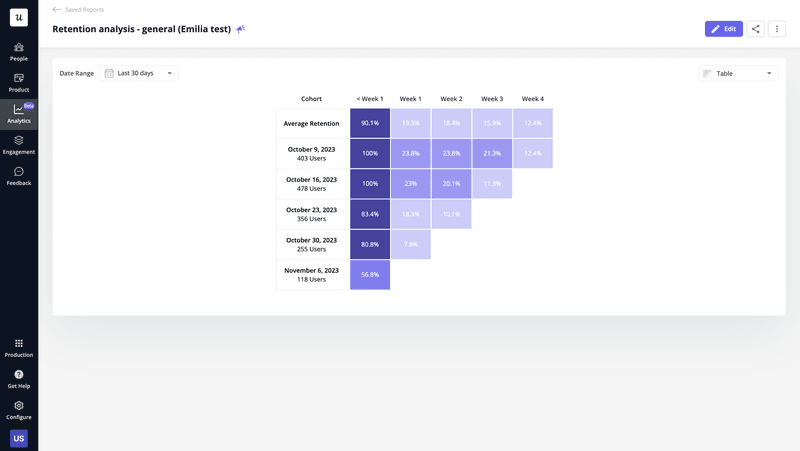The height and width of the screenshot is (451, 800).
Task: Expand the Last 30 days date range dropdown
Action: [x=139, y=73]
